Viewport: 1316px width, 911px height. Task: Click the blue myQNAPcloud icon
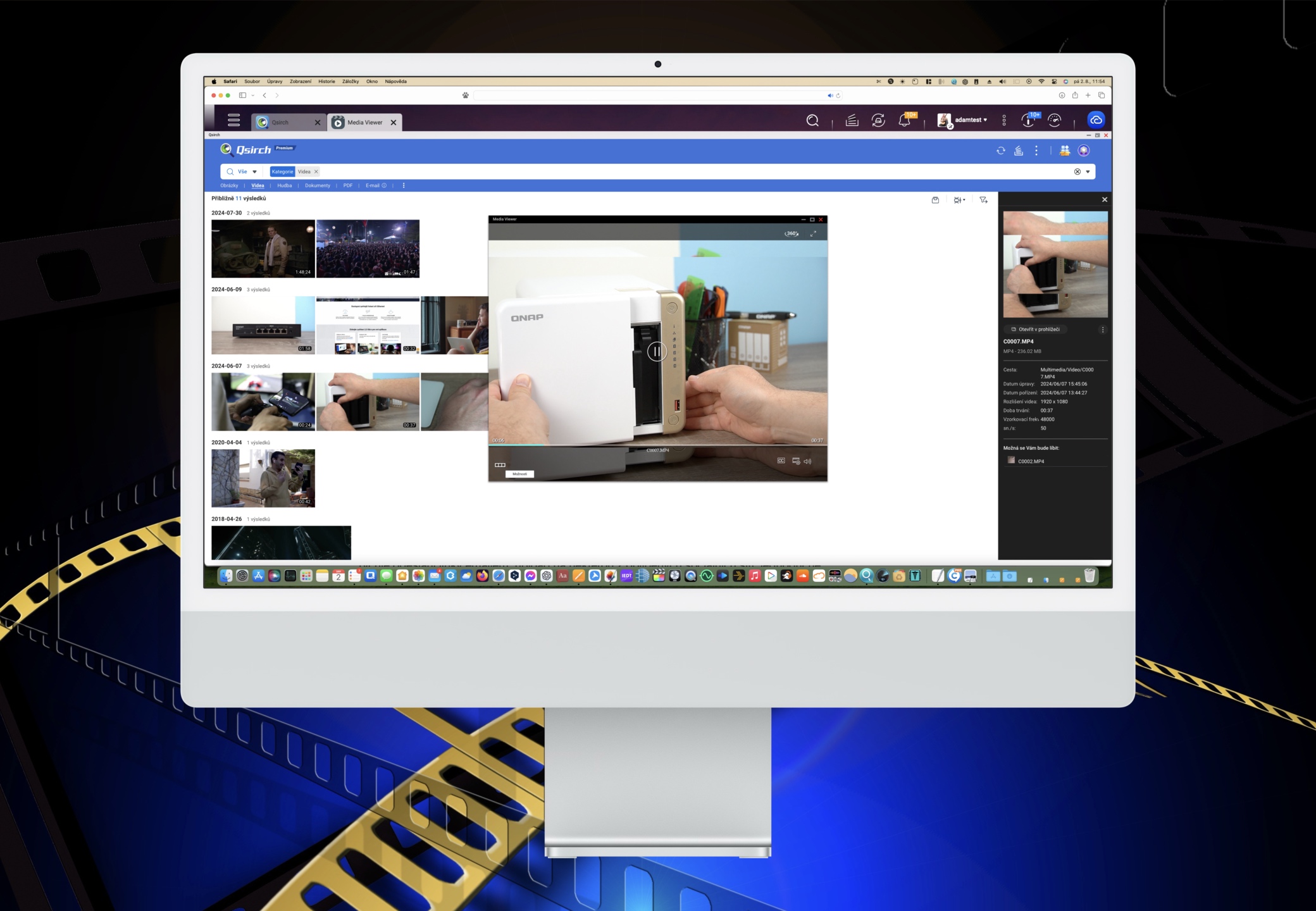coord(1096,120)
